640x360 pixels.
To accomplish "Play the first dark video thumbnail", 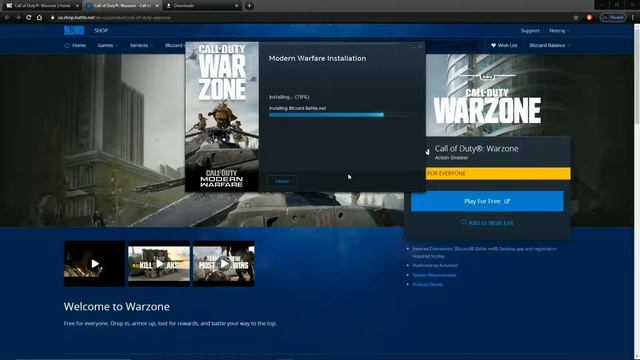I will [94, 264].
